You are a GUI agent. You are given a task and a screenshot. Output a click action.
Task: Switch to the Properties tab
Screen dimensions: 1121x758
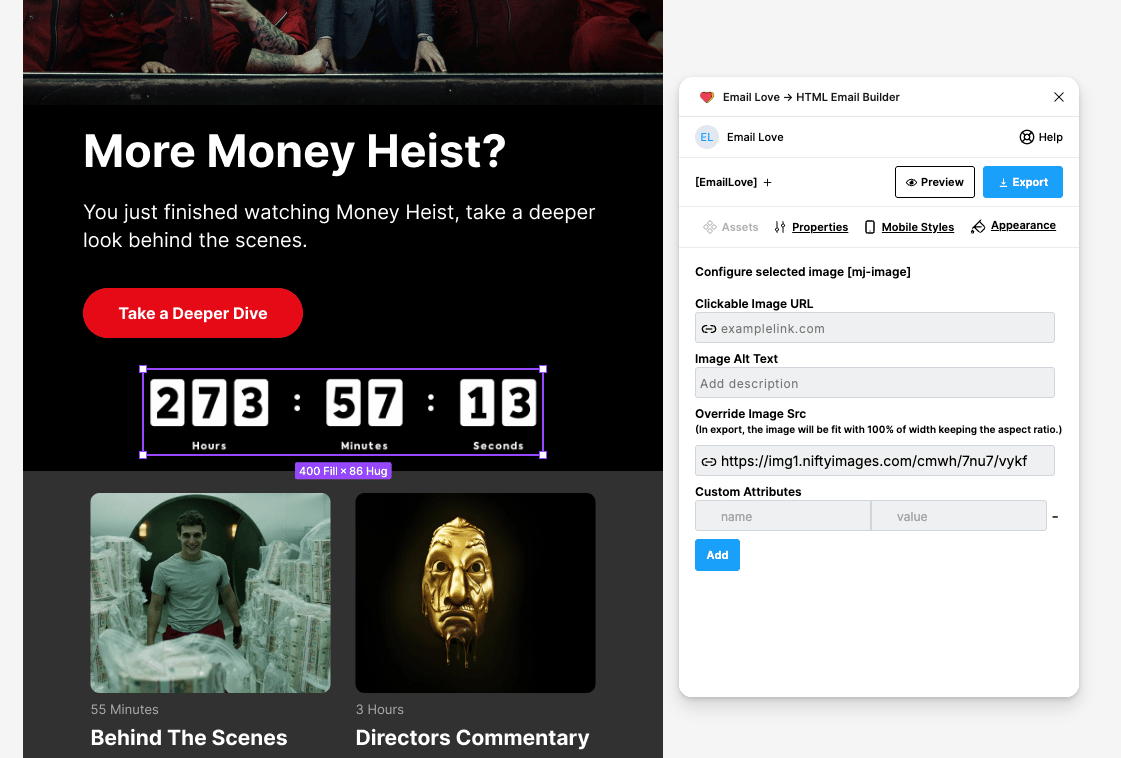pyautogui.click(x=811, y=227)
